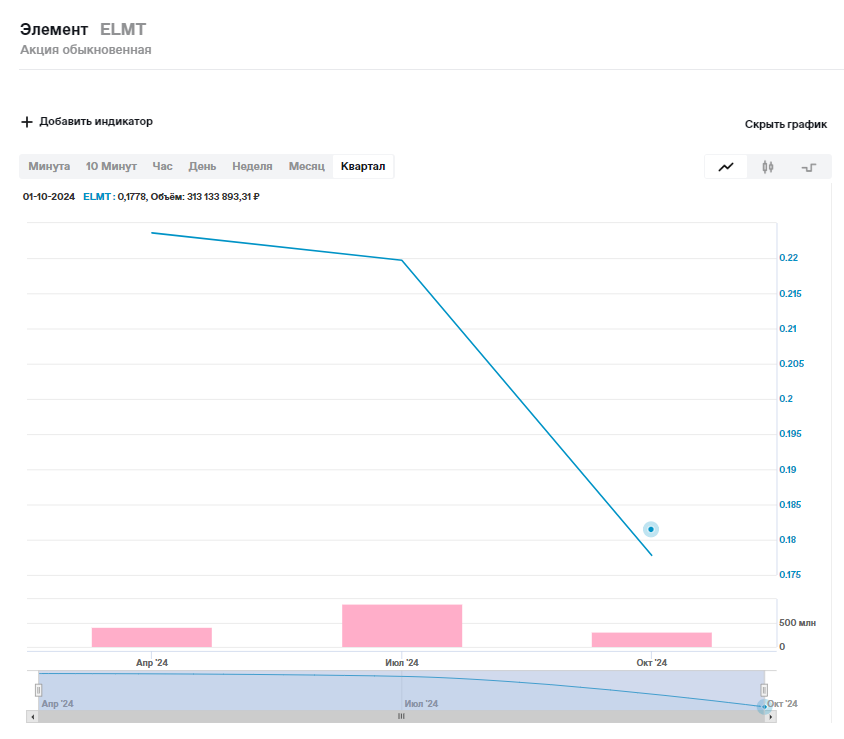The width and height of the screenshot is (844, 739).
Task: Switch to line chart type icon
Action: (x=726, y=167)
